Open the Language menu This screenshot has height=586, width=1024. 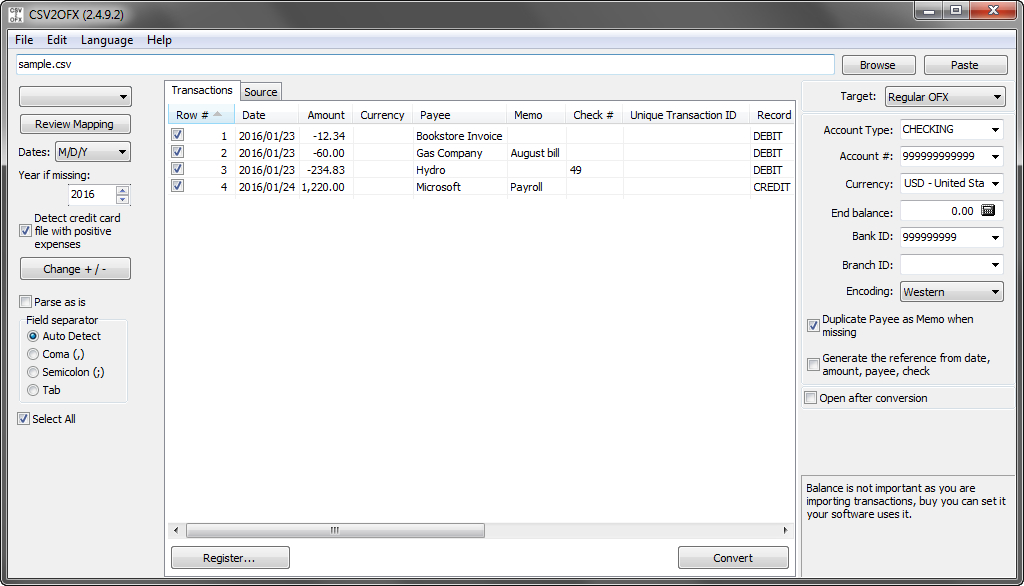point(107,40)
